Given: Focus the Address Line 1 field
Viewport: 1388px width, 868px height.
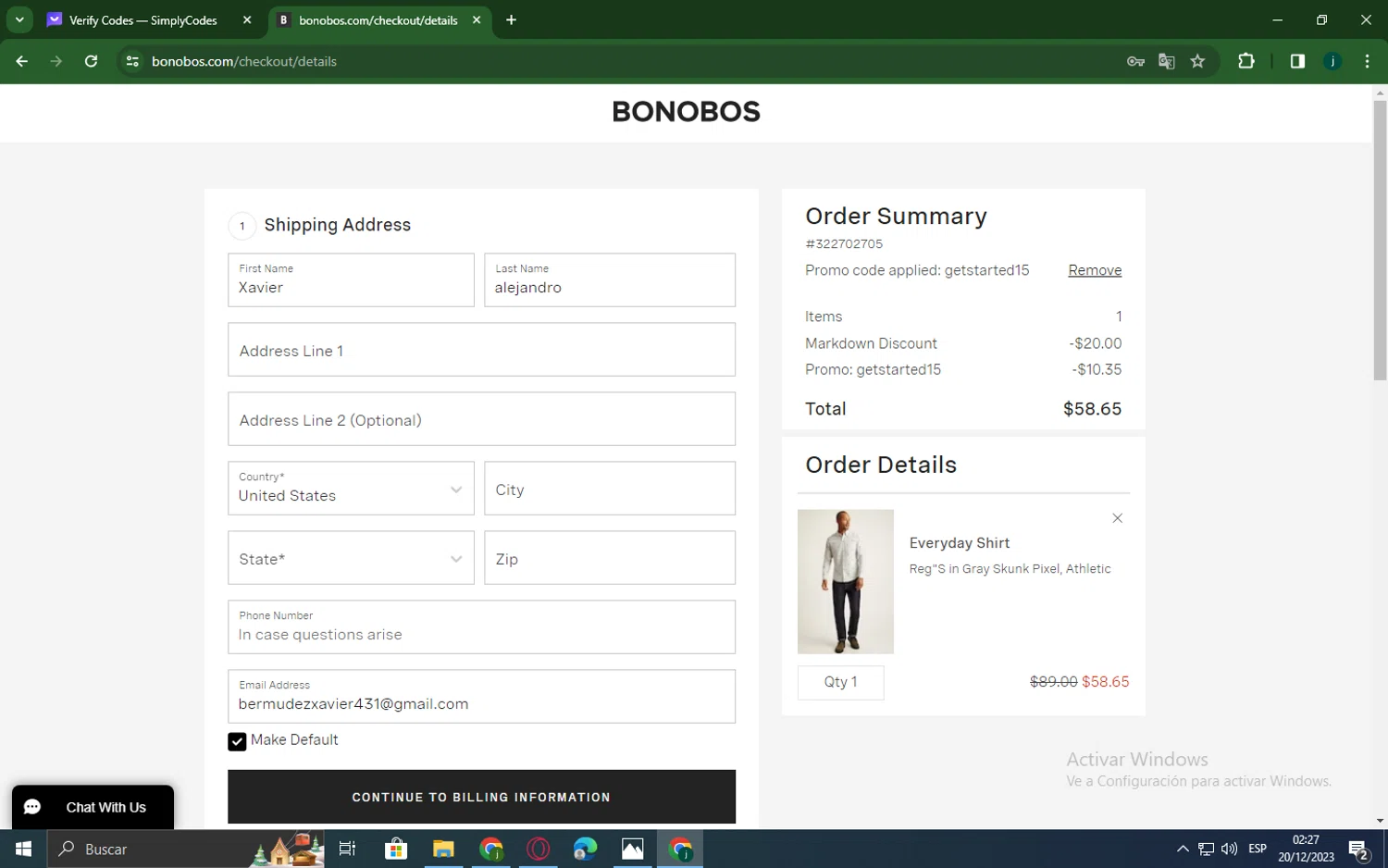Looking at the screenshot, I should (481, 350).
